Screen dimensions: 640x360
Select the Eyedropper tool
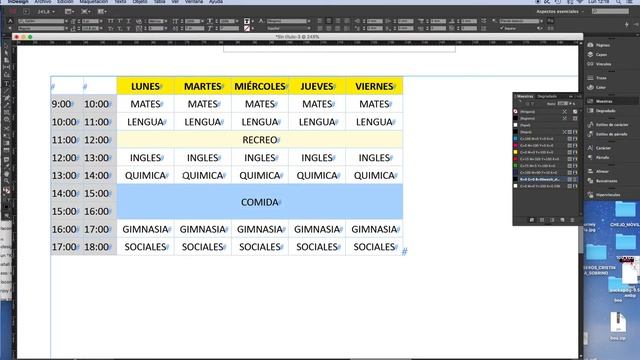7,167
